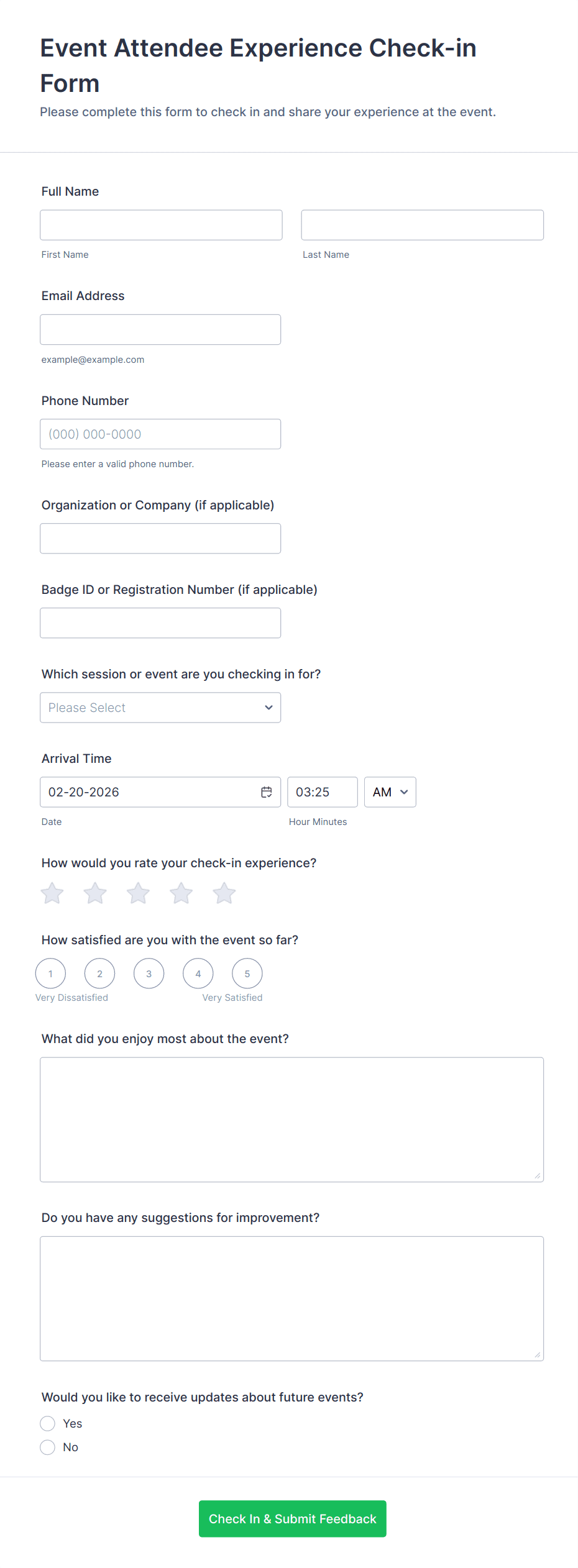
Task: Select satisfaction level 5, Very Satisfied
Action: tap(247, 973)
